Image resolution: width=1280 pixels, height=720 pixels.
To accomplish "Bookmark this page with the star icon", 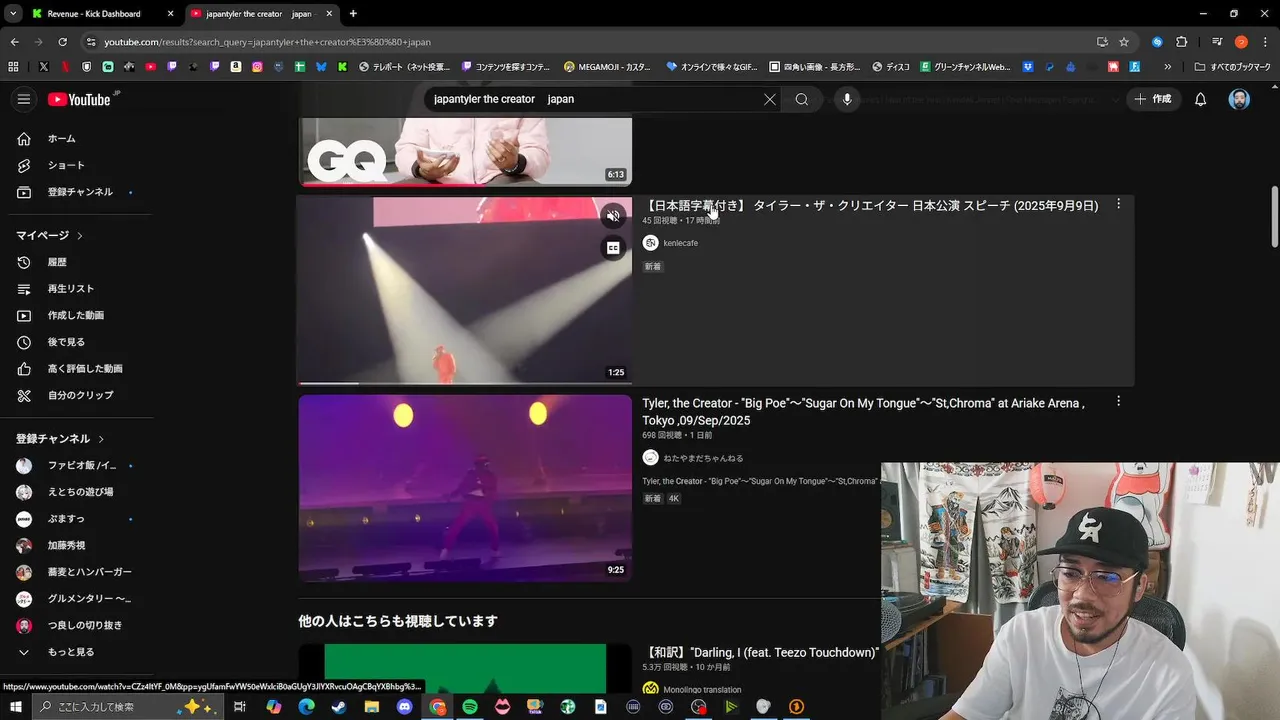I will [1124, 42].
